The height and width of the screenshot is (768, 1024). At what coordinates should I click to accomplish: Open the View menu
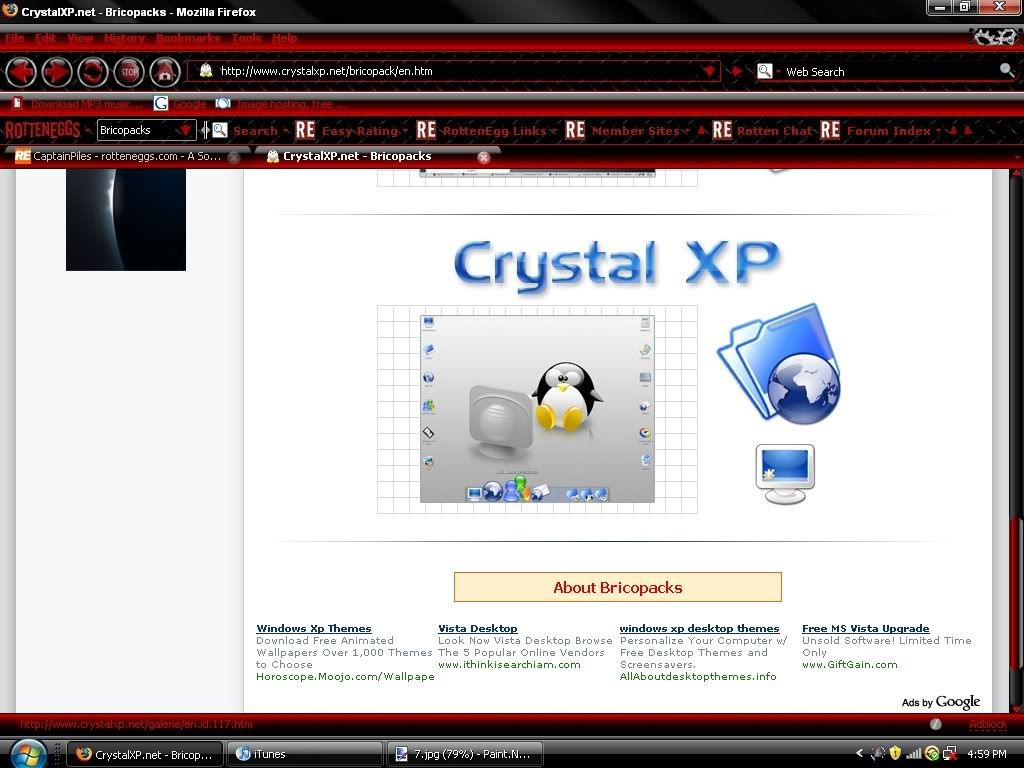80,38
